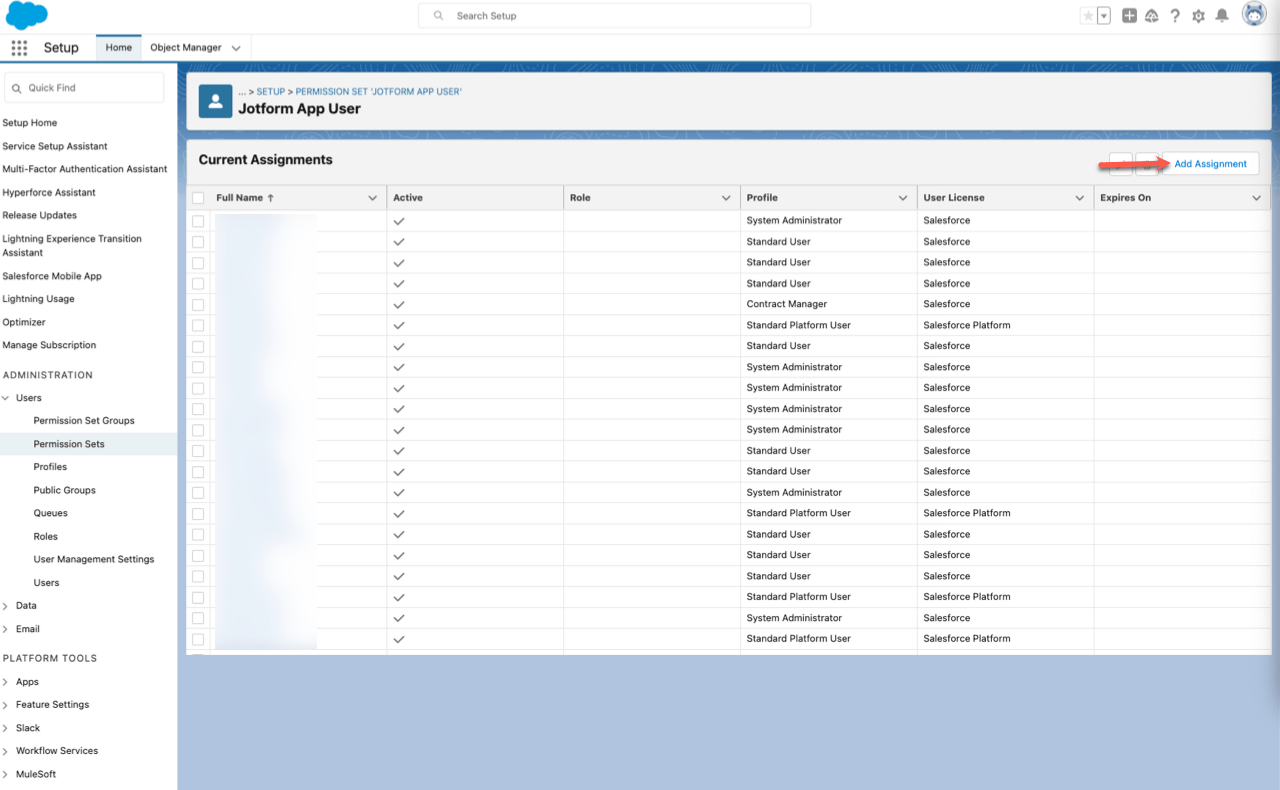Switch to the Object Manager tab
Viewport: 1280px width, 790px height.
coord(186,48)
